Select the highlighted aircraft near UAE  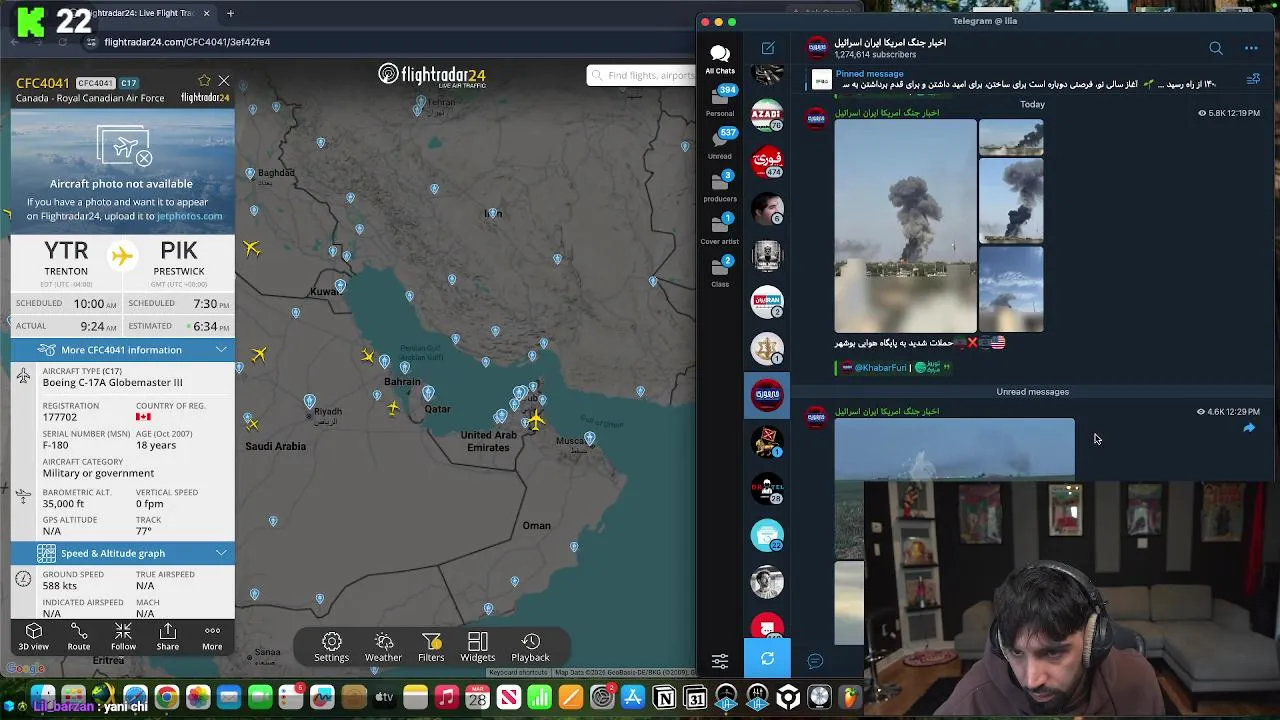pyautogui.click(x=536, y=420)
